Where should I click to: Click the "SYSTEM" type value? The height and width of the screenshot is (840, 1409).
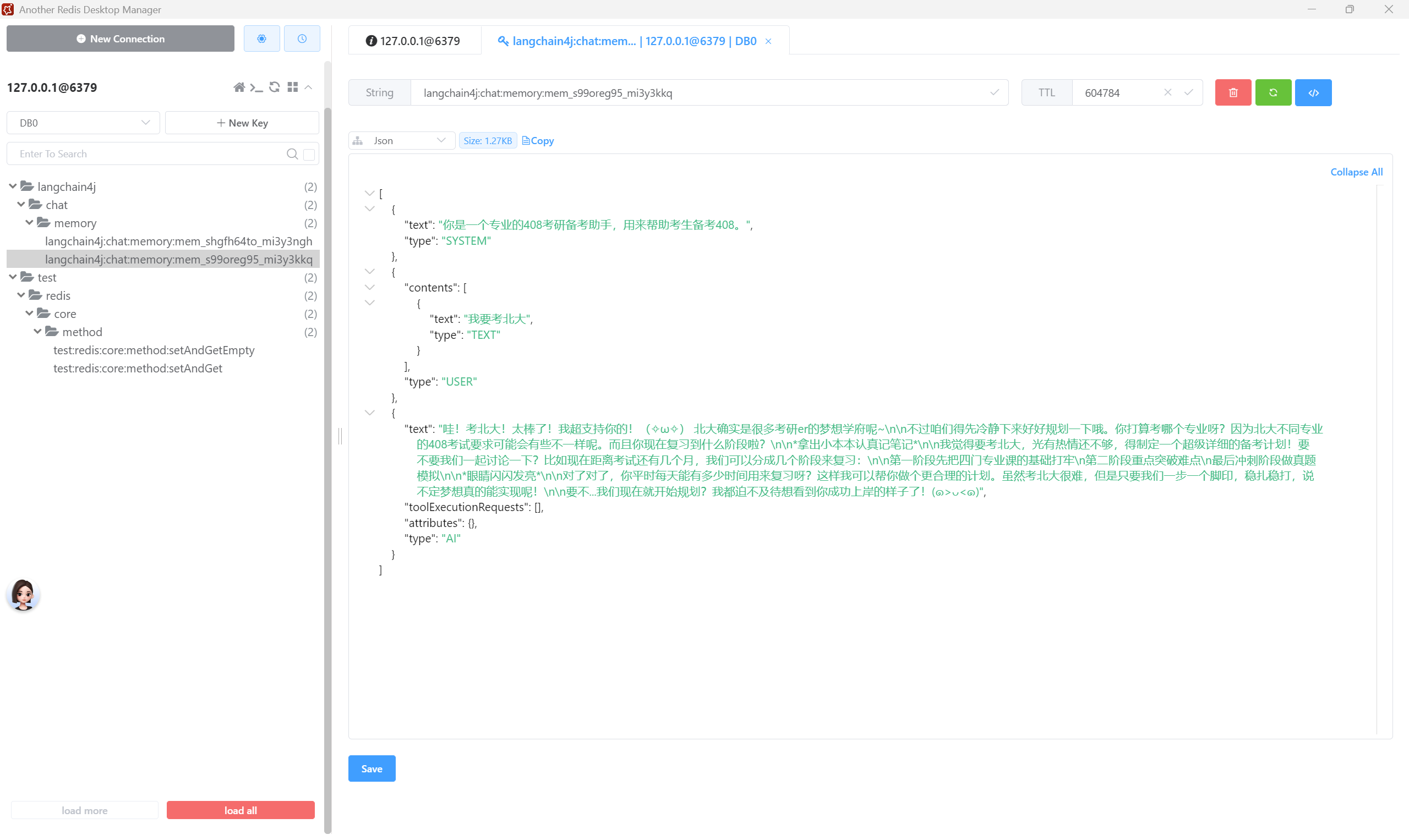coord(466,241)
